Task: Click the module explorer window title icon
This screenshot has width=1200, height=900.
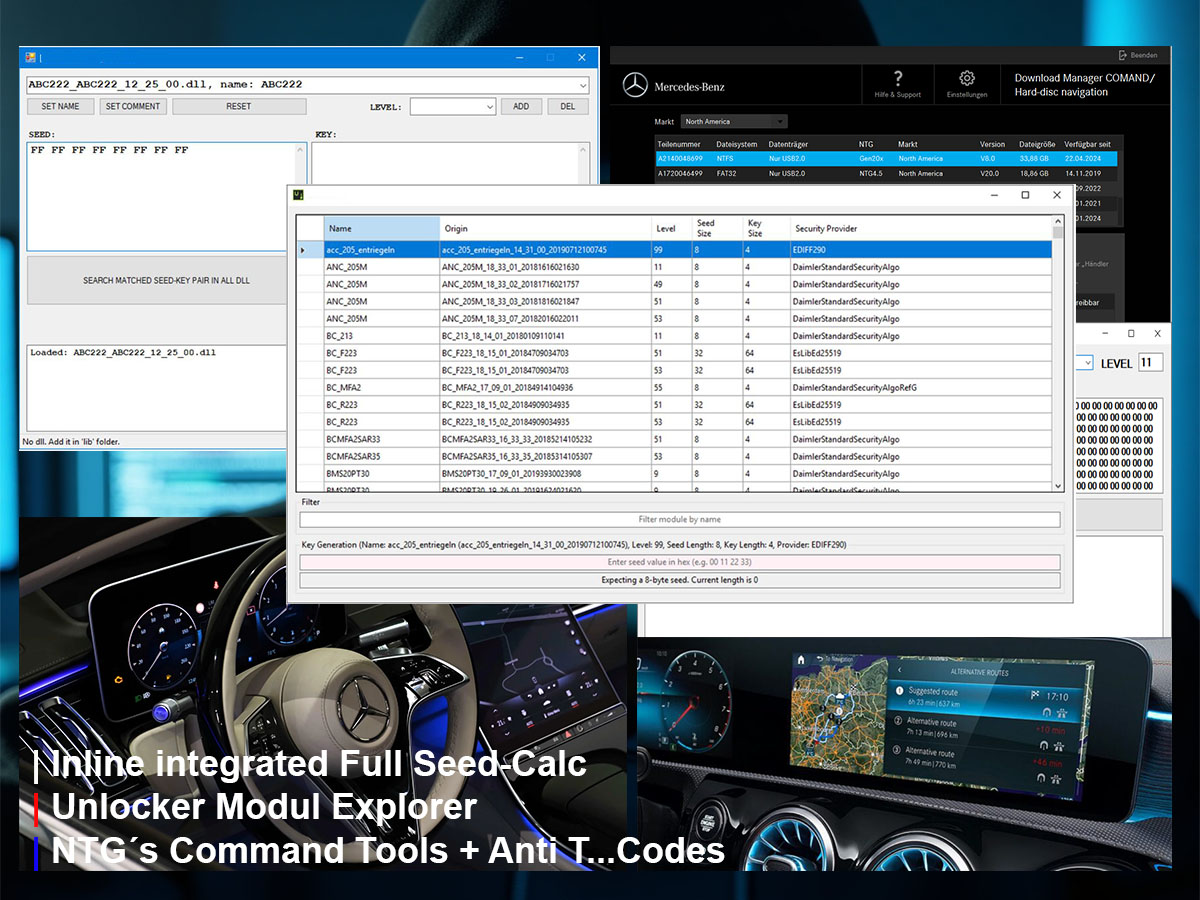Action: 298,195
